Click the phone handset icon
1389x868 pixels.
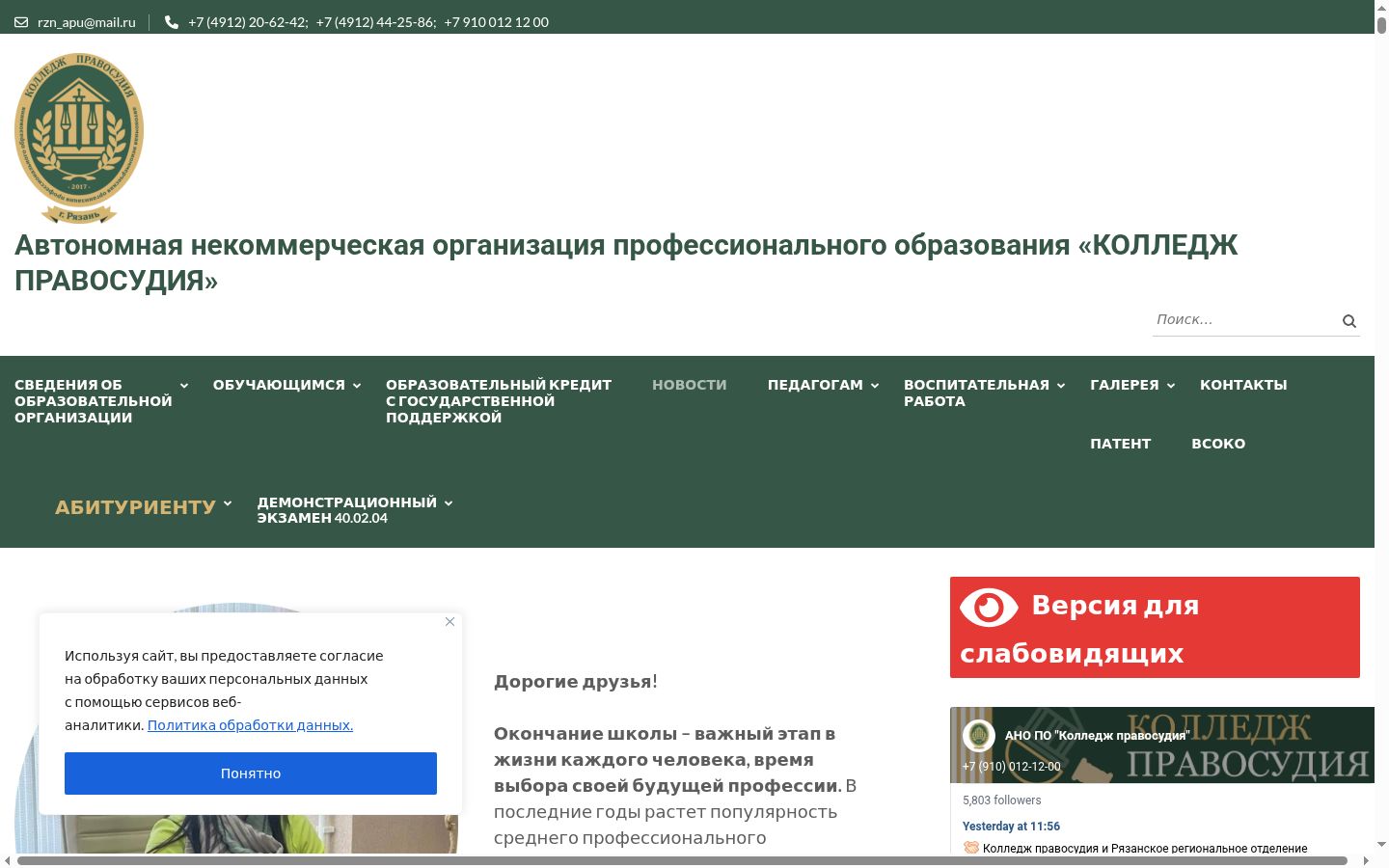coord(172,22)
